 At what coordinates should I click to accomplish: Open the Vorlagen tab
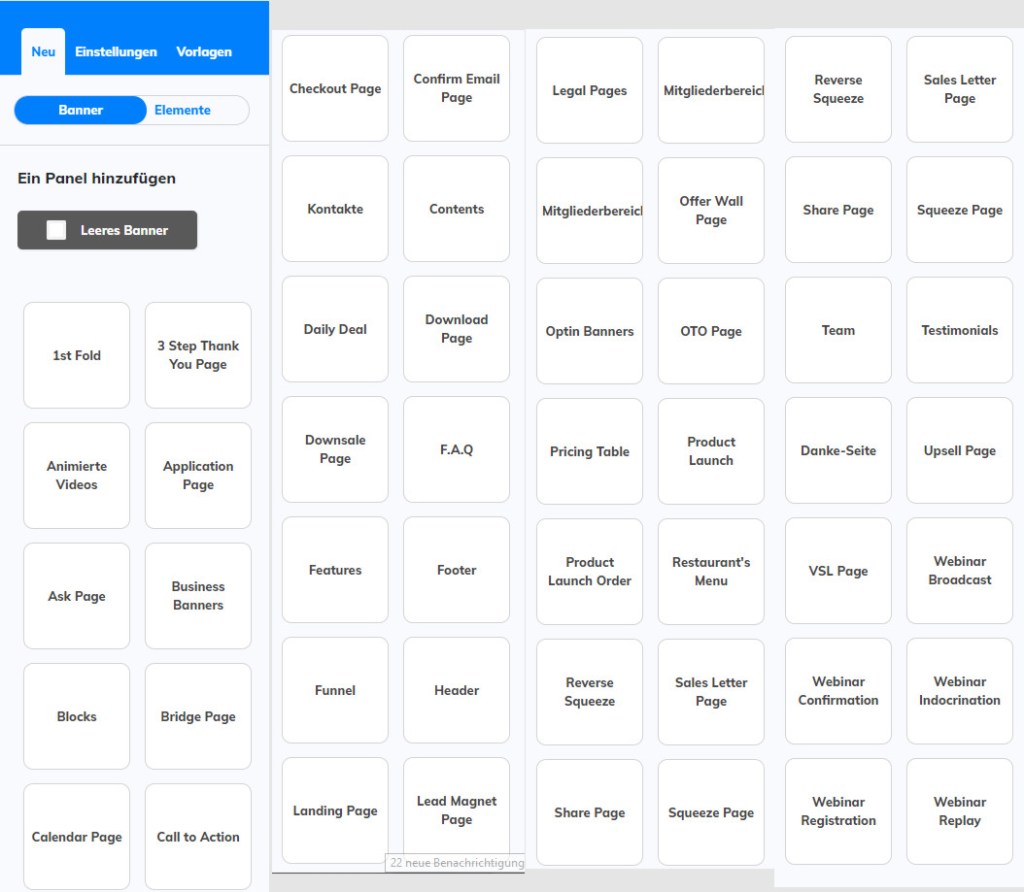coord(204,52)
